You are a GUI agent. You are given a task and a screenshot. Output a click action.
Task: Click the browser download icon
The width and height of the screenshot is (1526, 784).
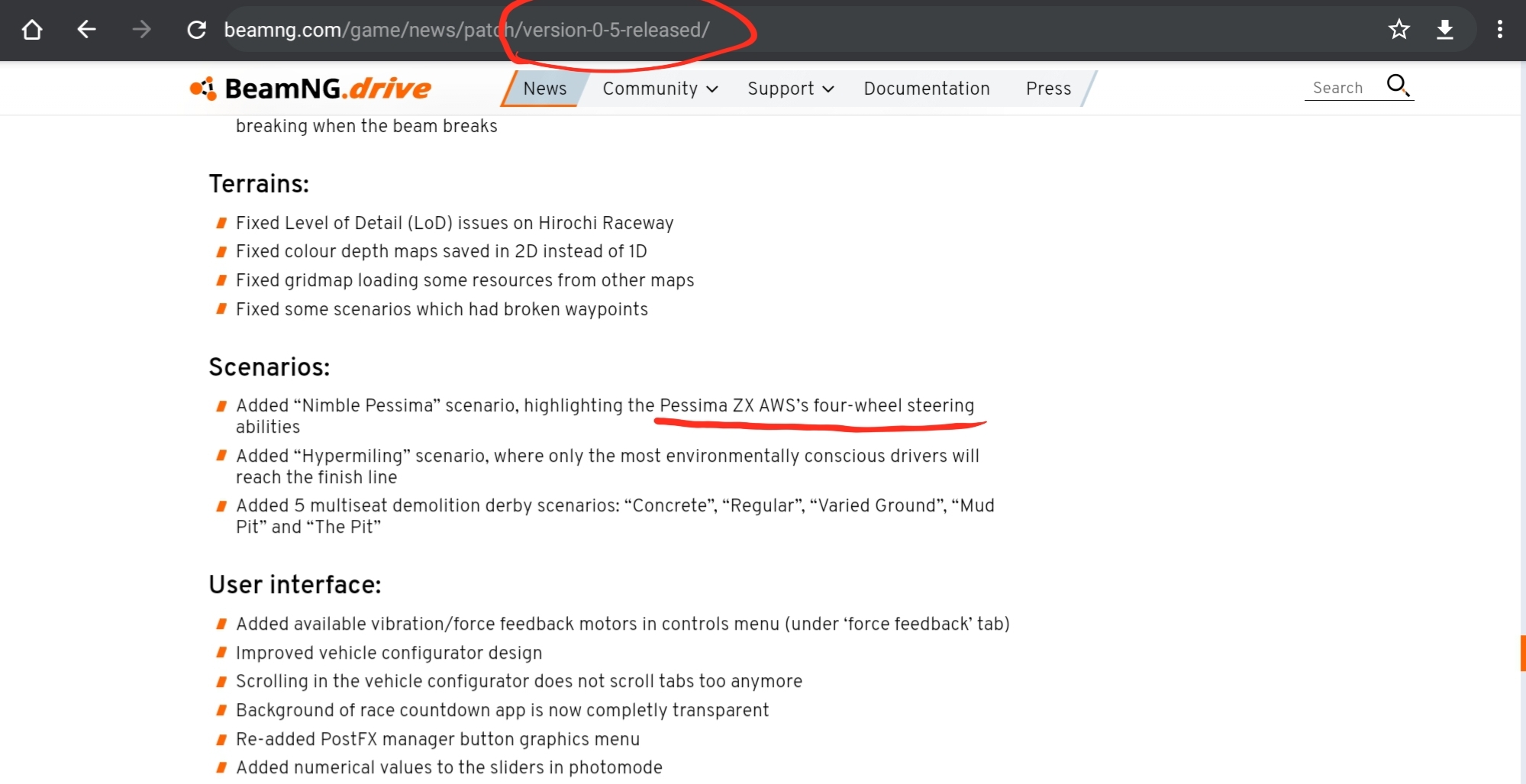pyautogui.click(x=1445, y=30)
